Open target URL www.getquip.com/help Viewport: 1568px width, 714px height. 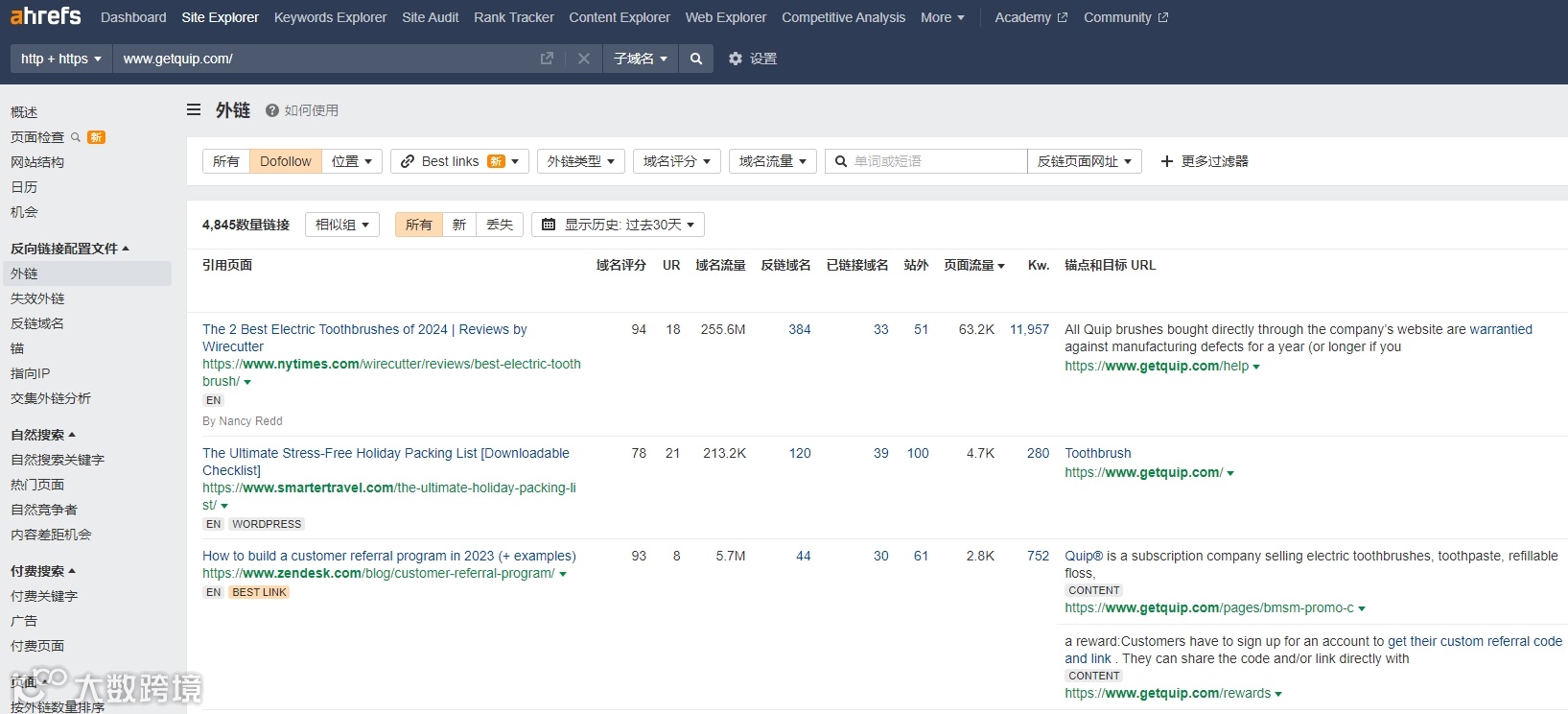[x=1157, y=366]
